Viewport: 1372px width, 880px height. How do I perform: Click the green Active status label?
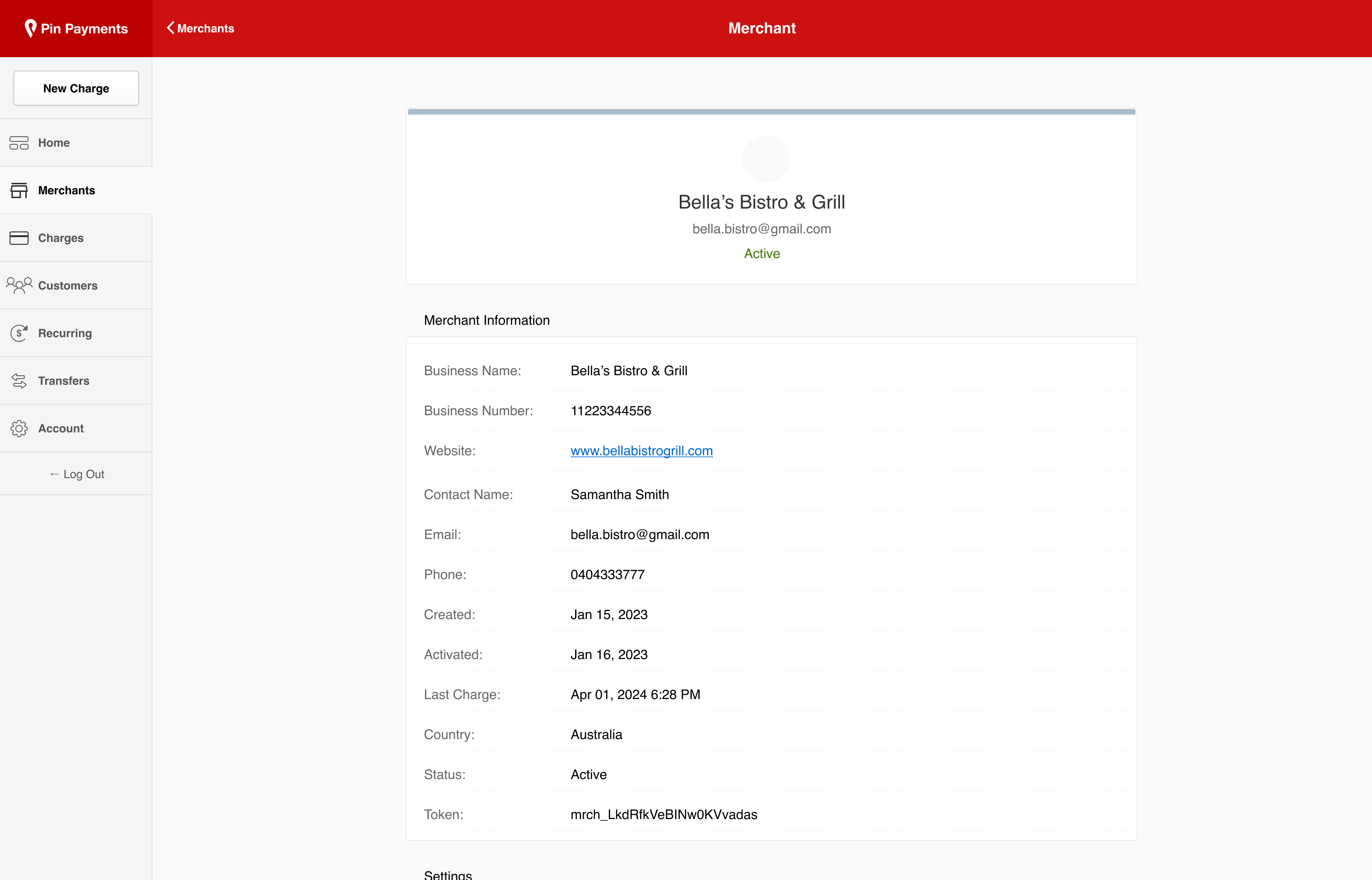[761, 253]
